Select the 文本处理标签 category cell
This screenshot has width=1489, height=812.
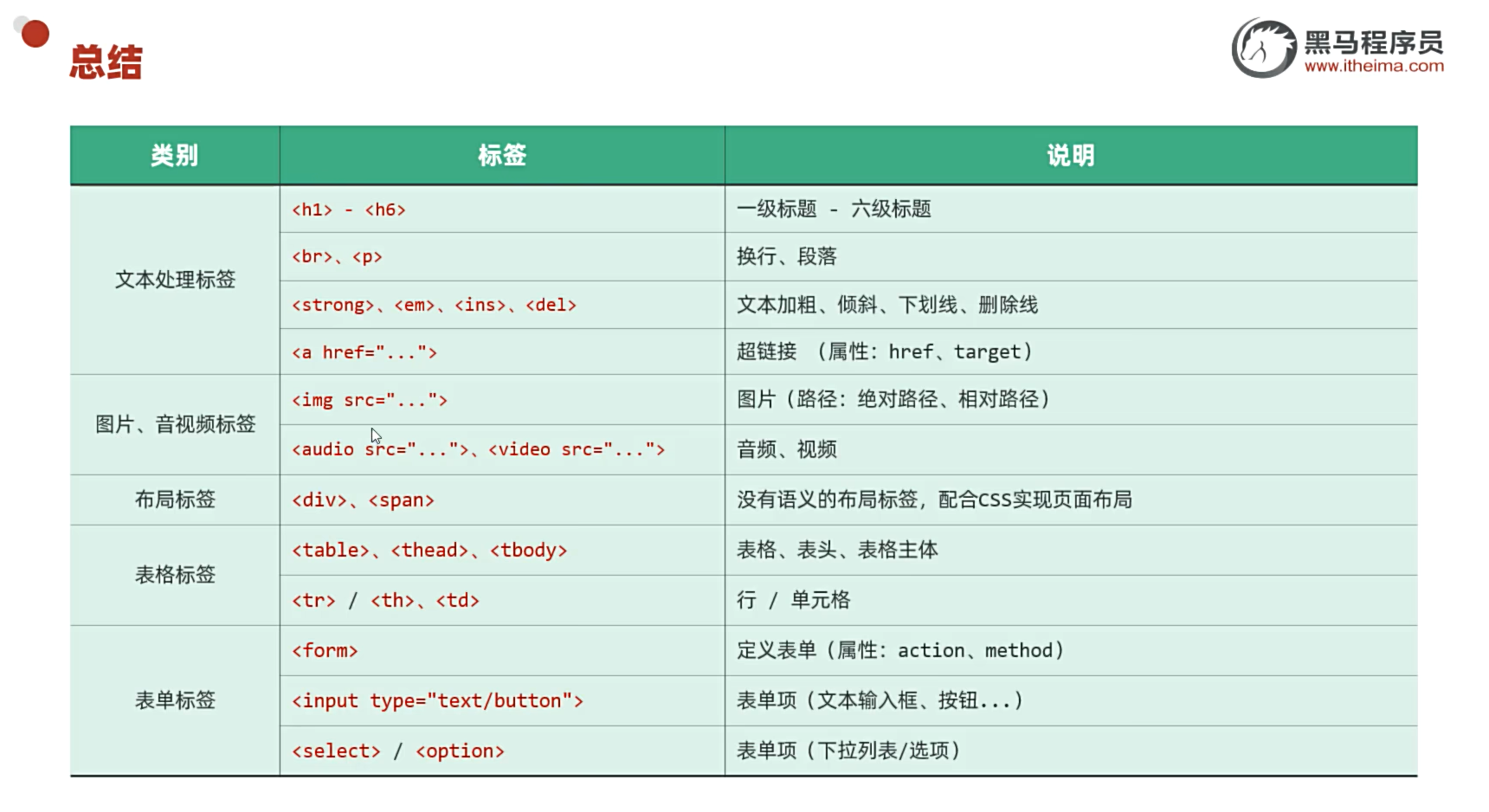point(175,280)
